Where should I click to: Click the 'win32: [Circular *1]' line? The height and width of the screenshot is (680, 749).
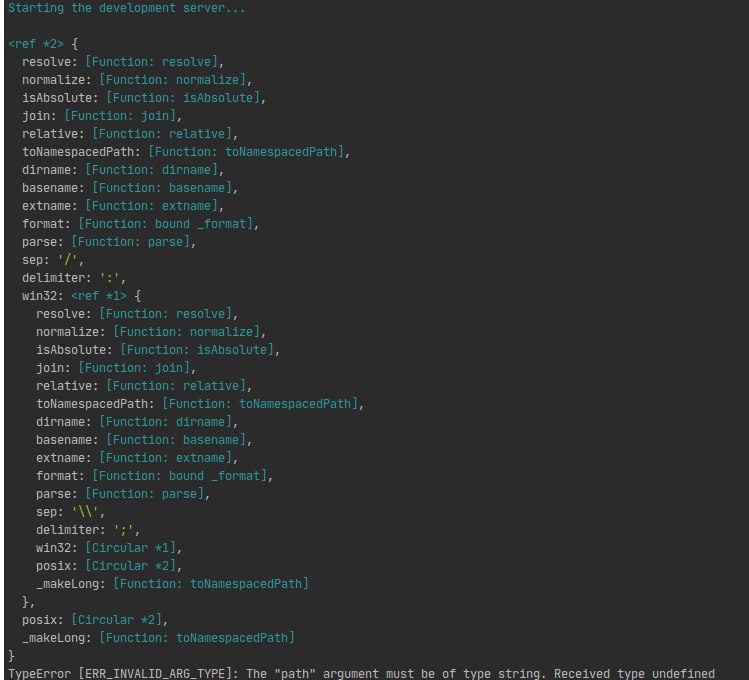(109, 548)
